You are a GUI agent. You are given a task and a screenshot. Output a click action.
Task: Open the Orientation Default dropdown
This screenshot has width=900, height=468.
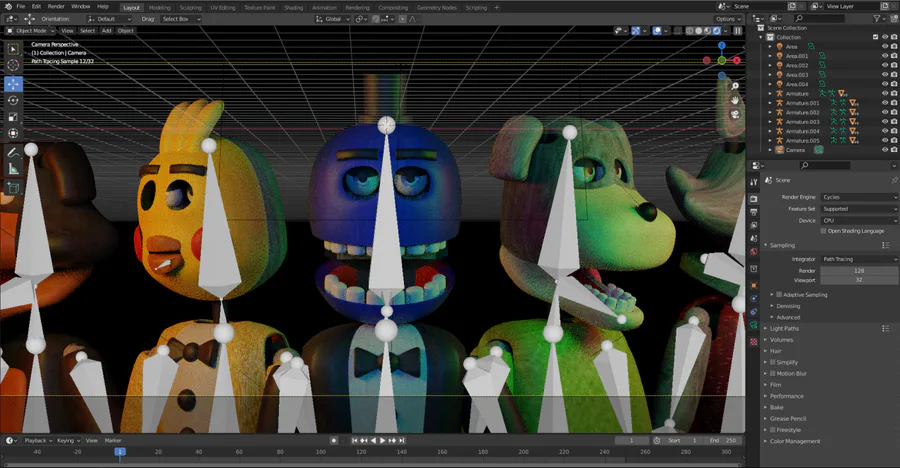tap(110, 19)
